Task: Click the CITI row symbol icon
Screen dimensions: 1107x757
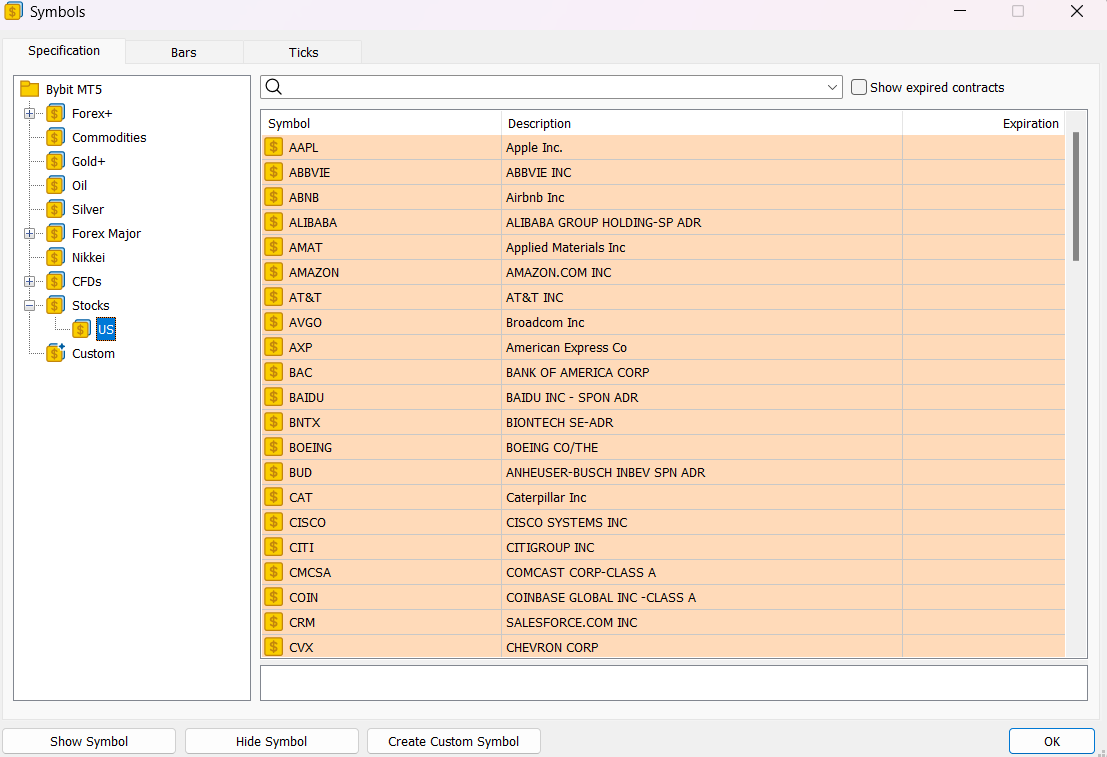Action: coord(273,547)
